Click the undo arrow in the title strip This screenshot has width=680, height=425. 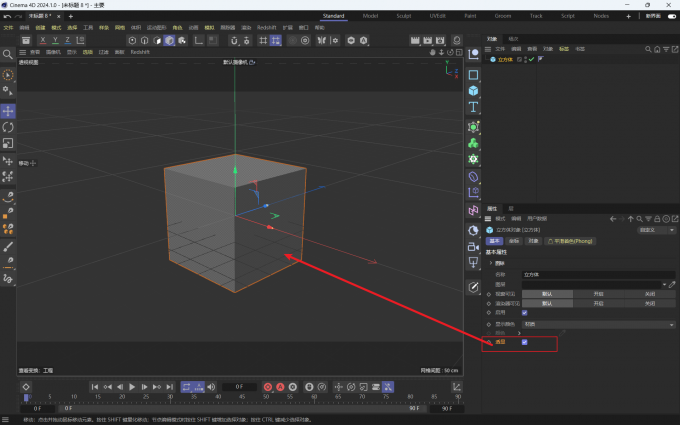7,16
